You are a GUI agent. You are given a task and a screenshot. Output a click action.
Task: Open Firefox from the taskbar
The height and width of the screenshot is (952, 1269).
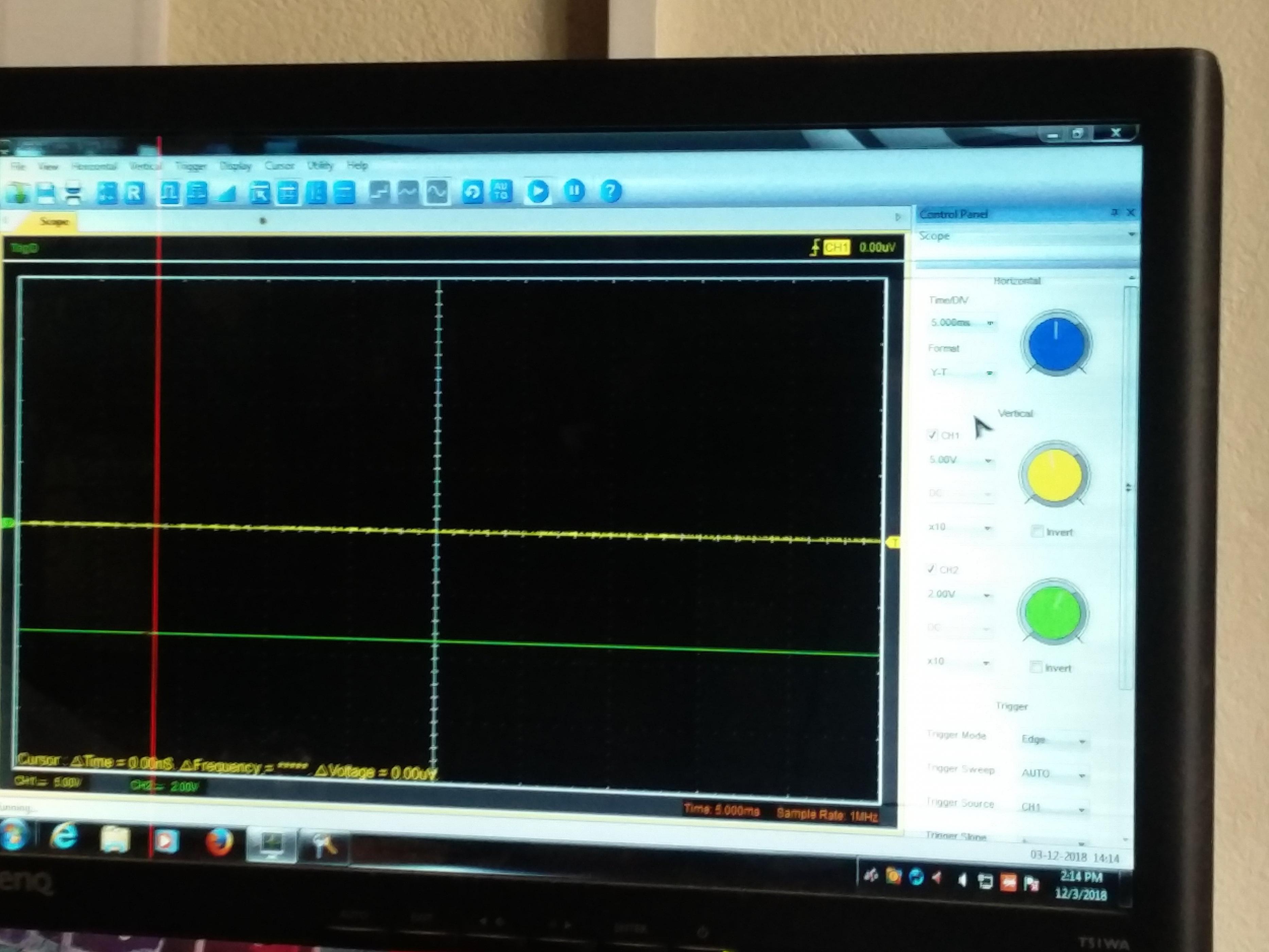[x=219, y=843]
